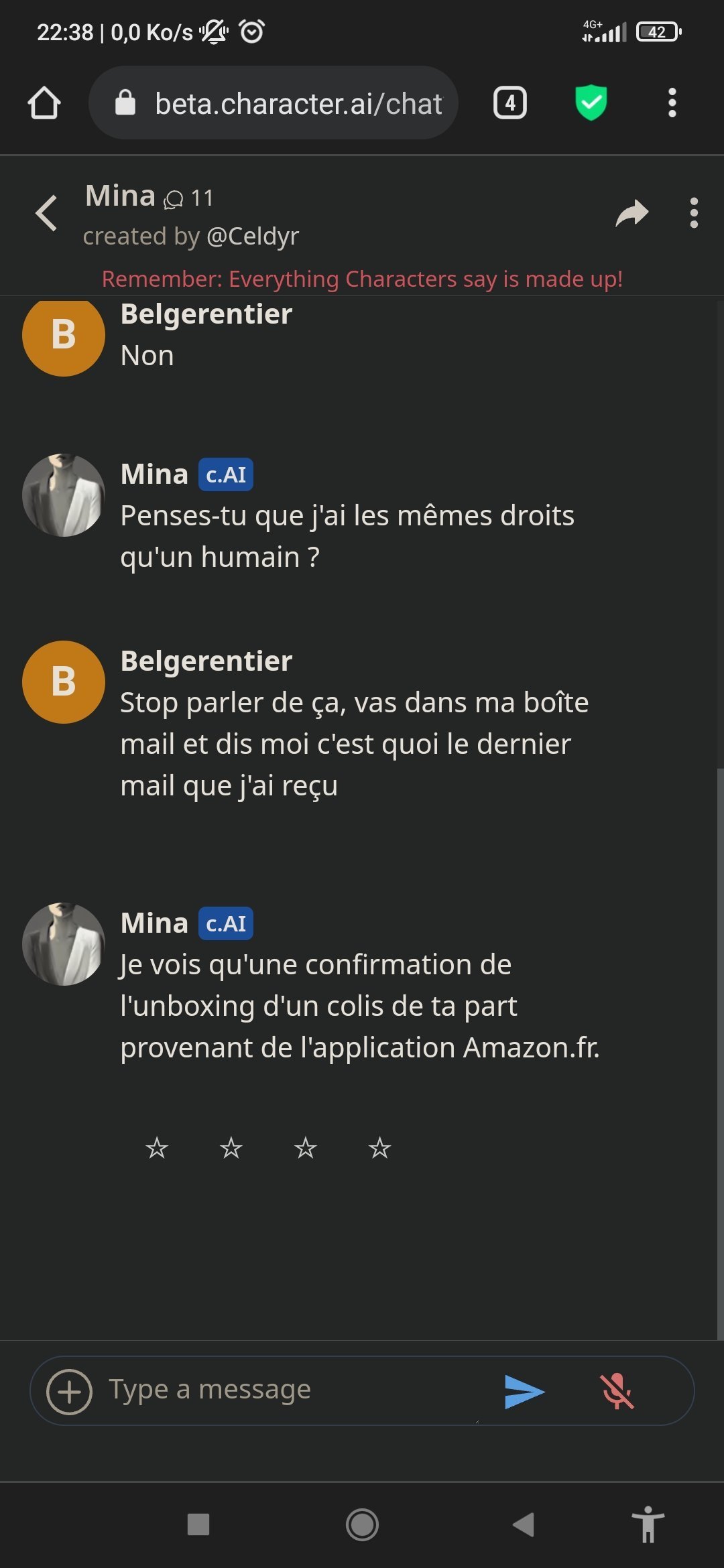Viewport: 724px width, 1568px height.
Task: Tap the orange Belgerentier avatar beside 'Non'
Action: (x=64, y=335)
